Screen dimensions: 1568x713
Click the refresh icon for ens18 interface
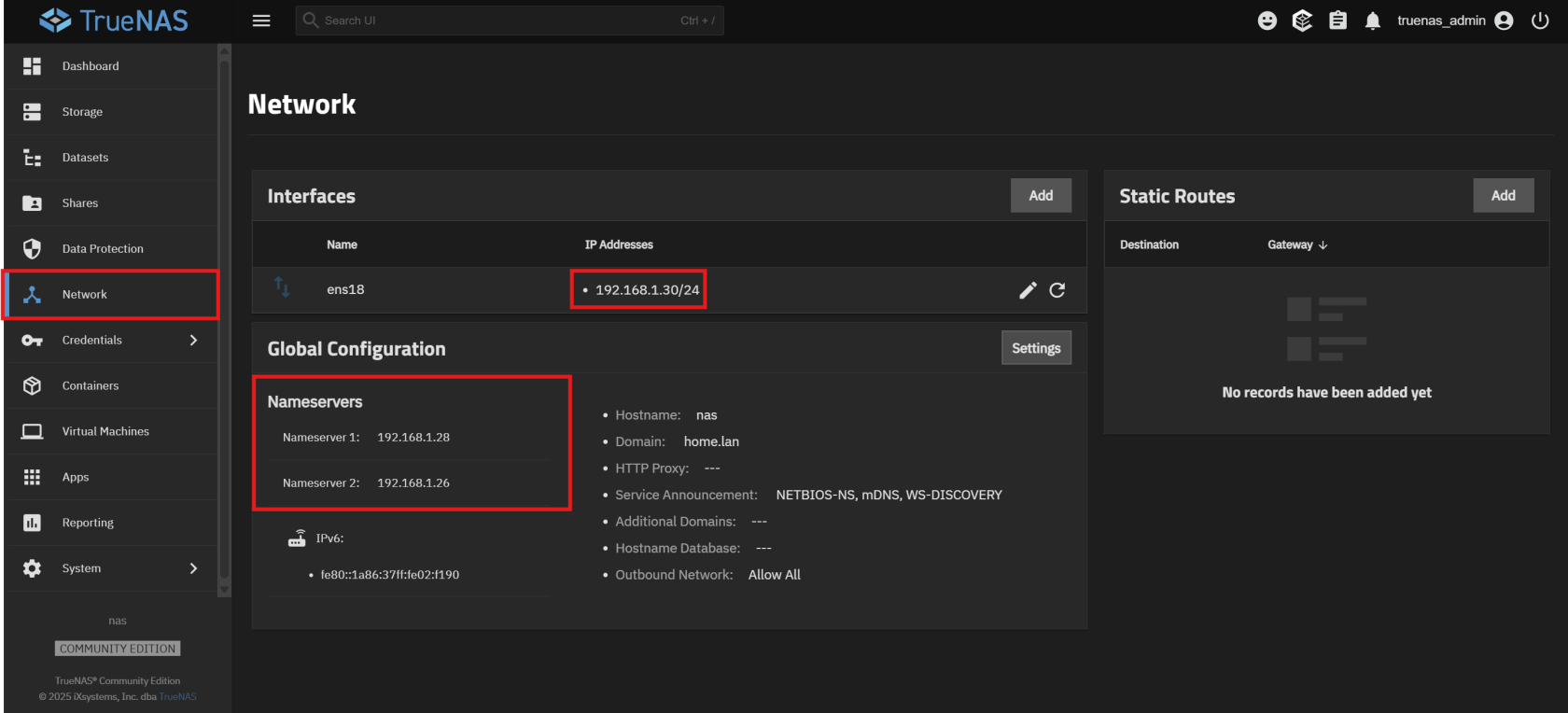coord(1057,290)
